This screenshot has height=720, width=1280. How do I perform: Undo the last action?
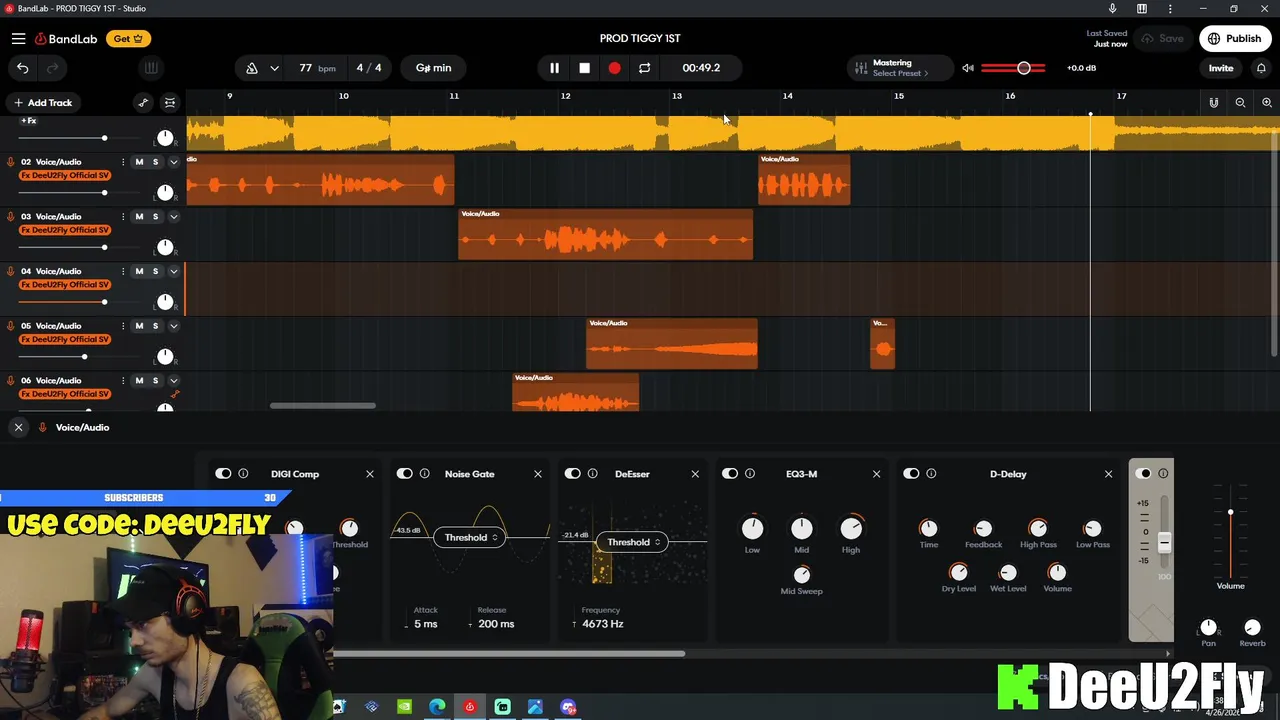click(x=22, y=68)
